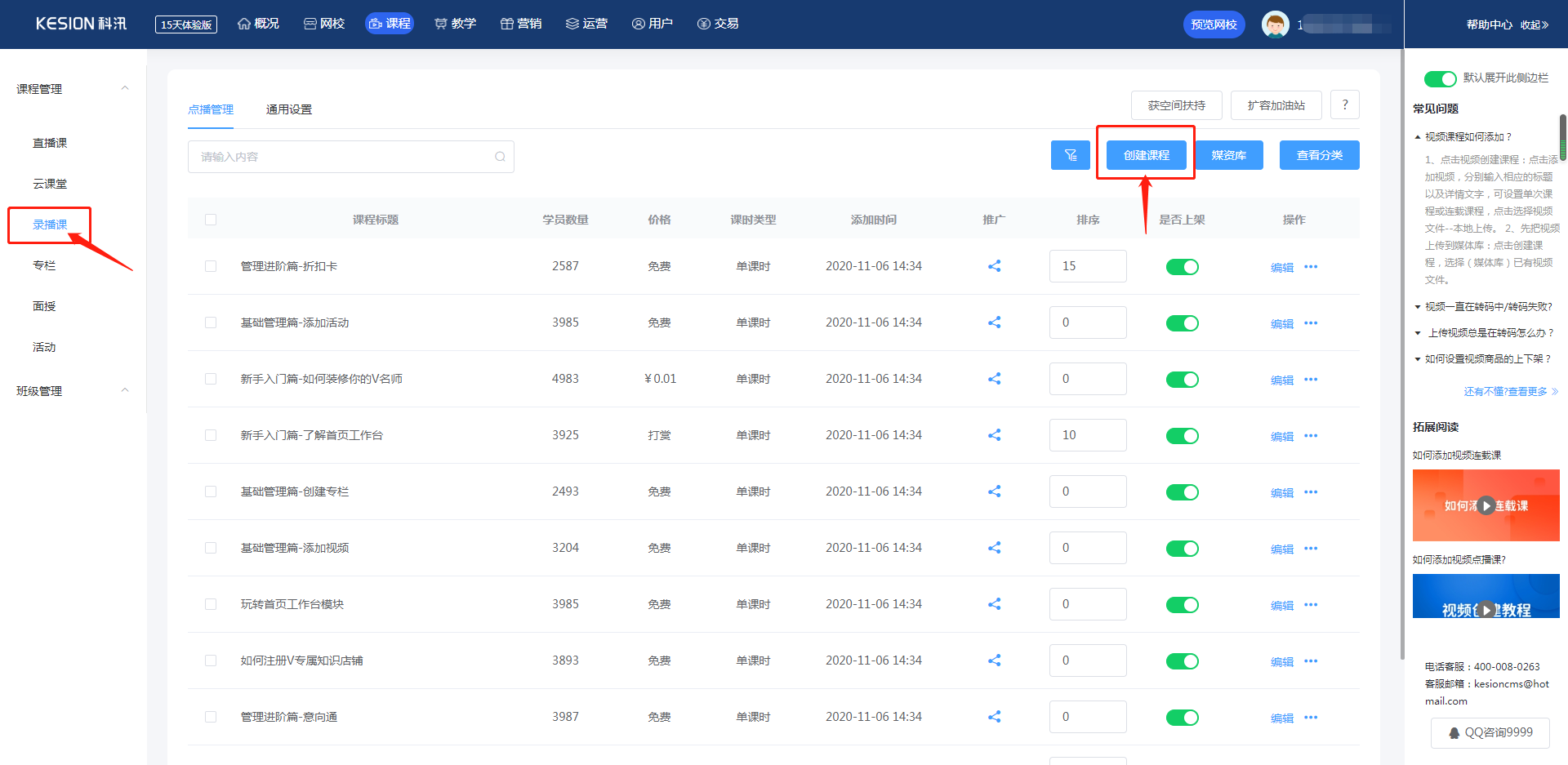Open the 营销 top menu

521,24
